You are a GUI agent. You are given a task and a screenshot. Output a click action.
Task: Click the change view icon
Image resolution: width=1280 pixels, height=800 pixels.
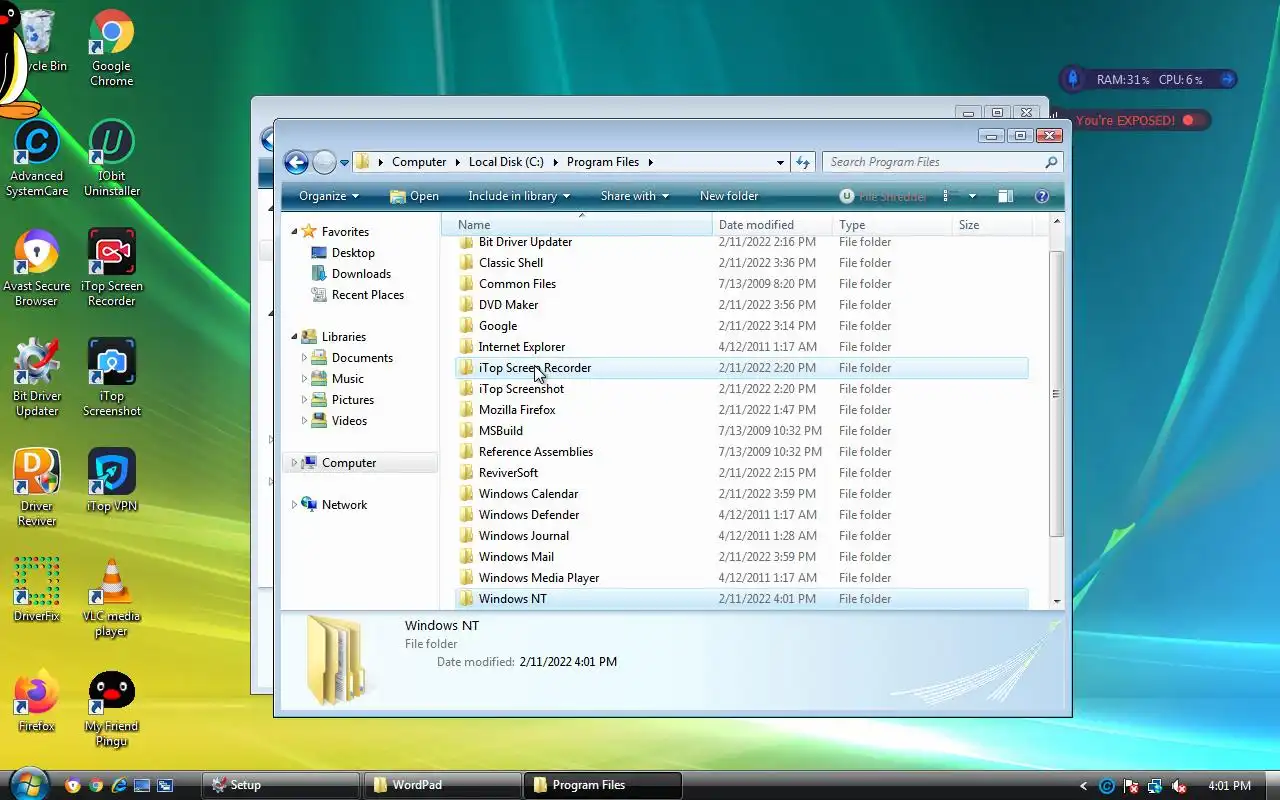point(951,196)
